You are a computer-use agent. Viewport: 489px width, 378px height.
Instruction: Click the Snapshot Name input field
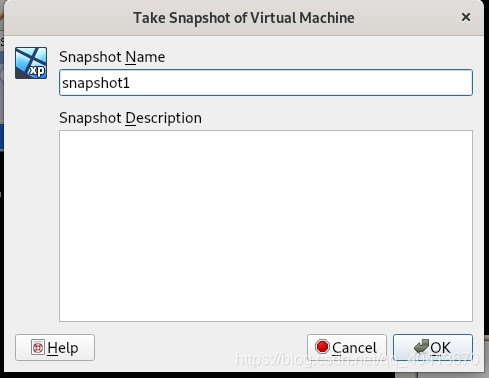(266, 82)
